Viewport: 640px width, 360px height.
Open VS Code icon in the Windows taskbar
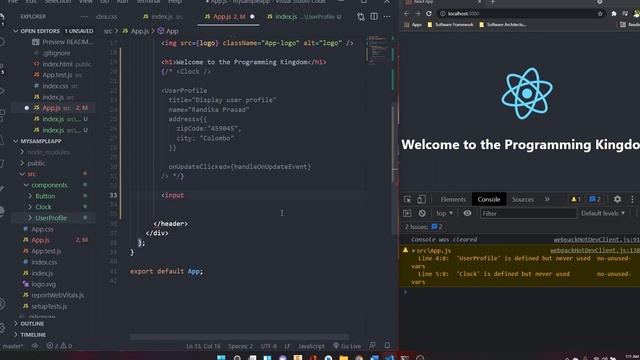click(389, 358)
